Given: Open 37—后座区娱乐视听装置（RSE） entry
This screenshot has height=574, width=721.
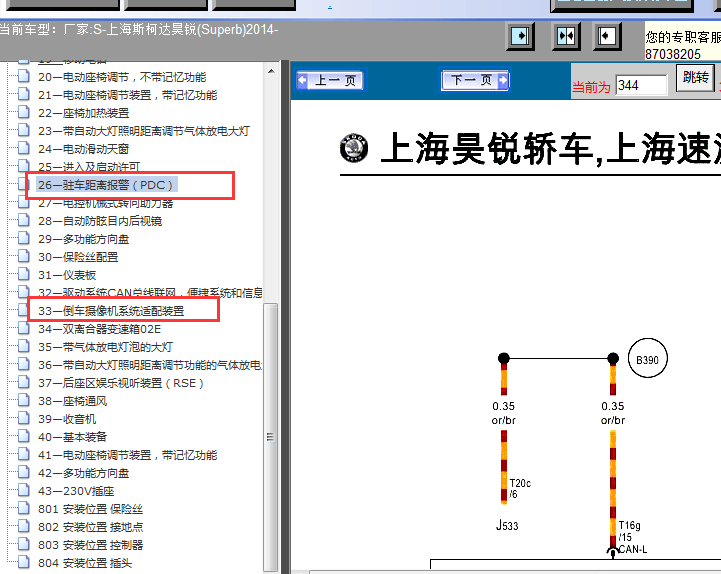Looking at the screenshot, I should [x=120, y=383].
